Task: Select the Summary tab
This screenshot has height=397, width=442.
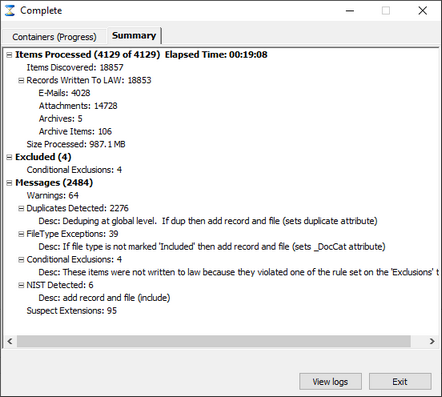Action: tap(134, 36)
